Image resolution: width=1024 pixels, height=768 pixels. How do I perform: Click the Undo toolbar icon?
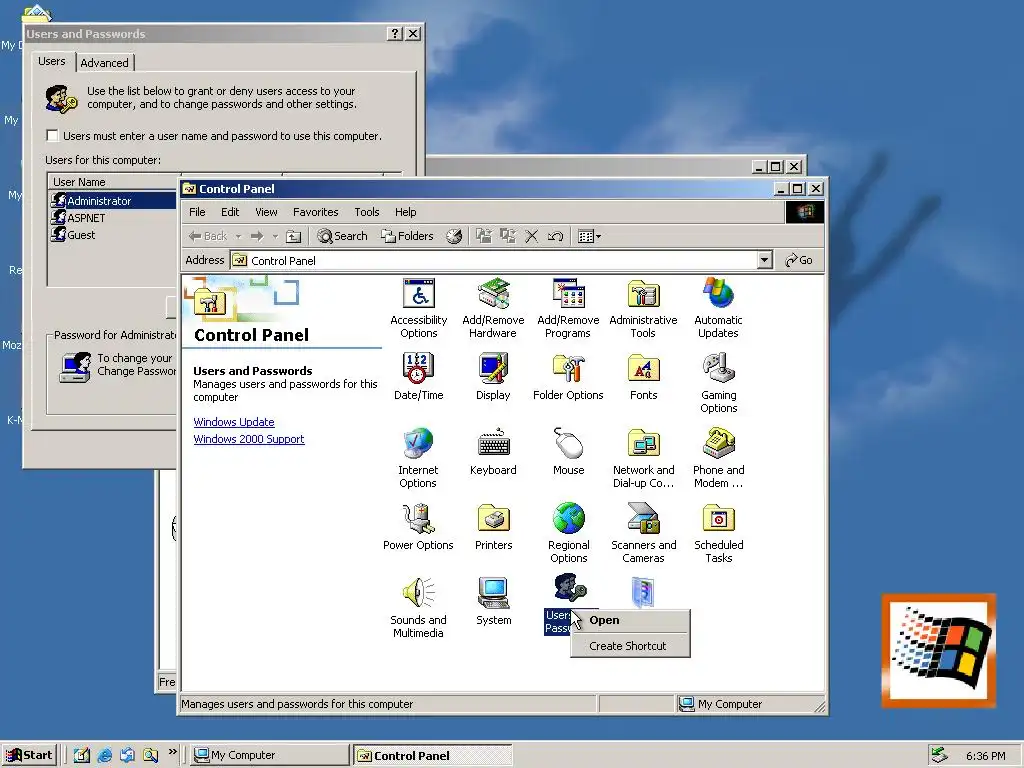click(x=555, y=236)
